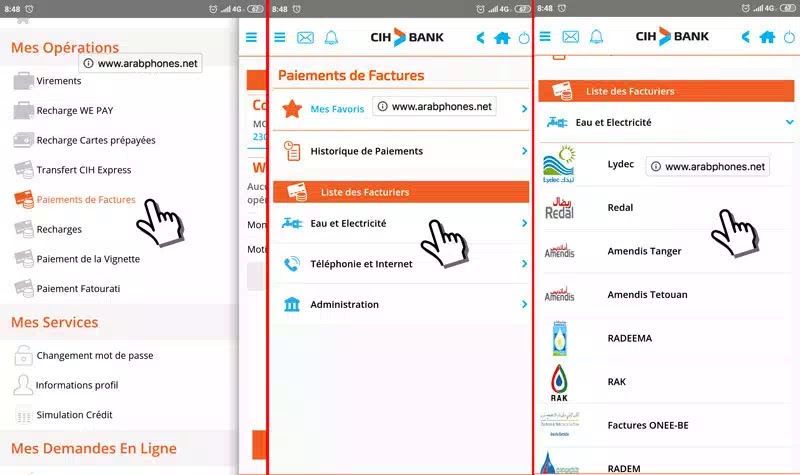Select RADEEMA biller
The width and height of the screenshot is (800, 475).
tap(630, 338)
